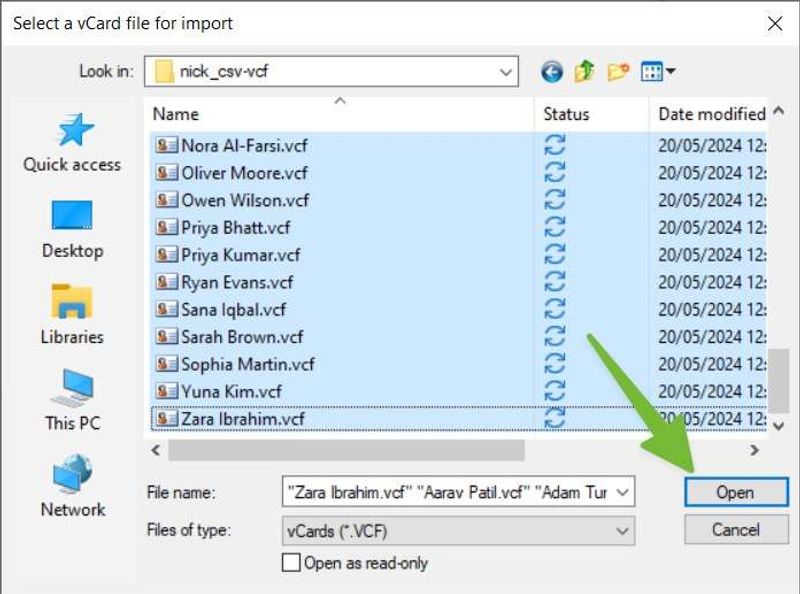Open the Look in dropdown

[x=505, y=71]
